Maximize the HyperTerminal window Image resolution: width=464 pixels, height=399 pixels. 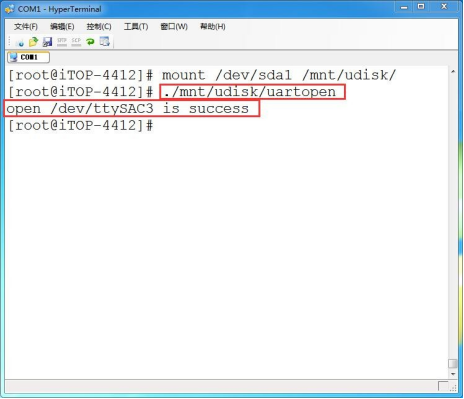coord(421,7)
